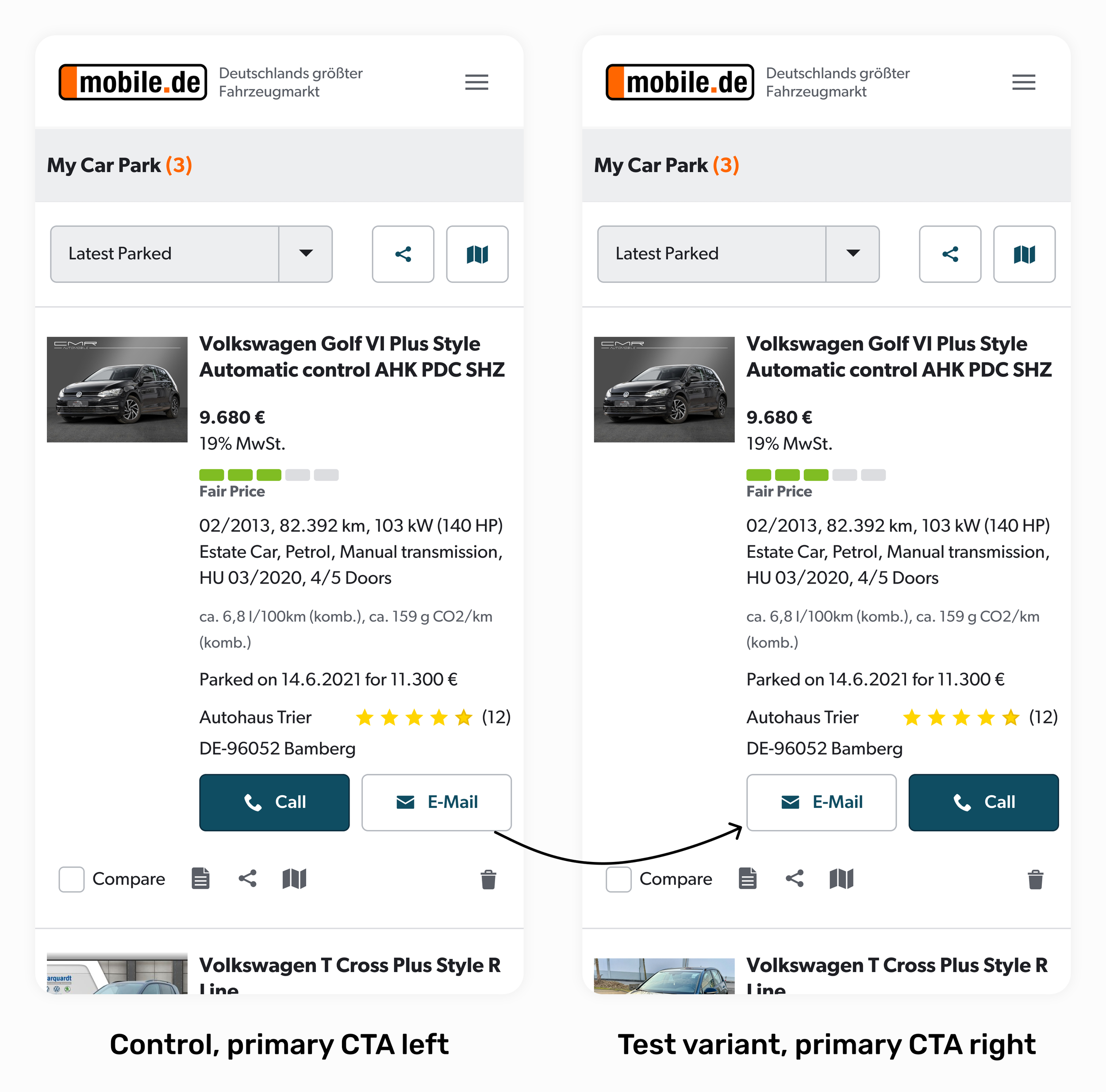Click share button beside Latest Parked in control
1106x1092 pixels.
(403, 254)
